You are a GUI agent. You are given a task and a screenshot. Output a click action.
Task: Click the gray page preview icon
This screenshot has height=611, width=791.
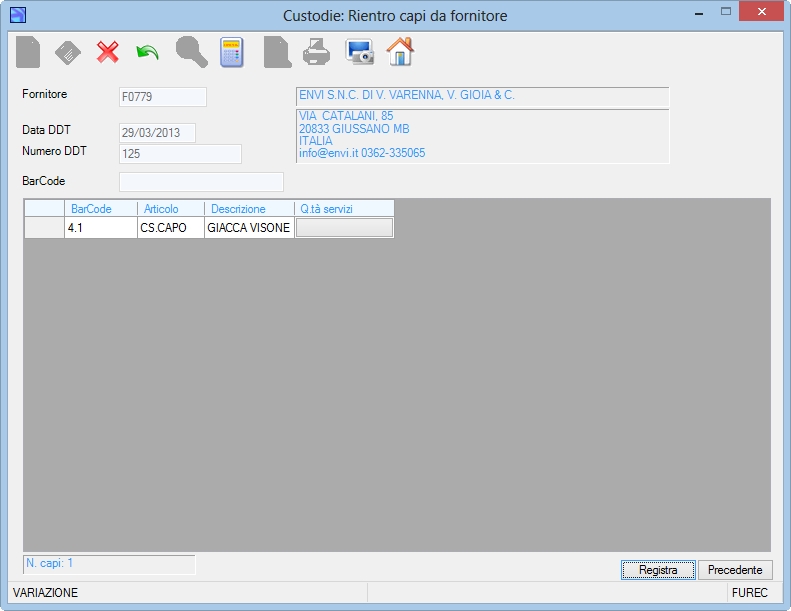click(x=277, y=52)
